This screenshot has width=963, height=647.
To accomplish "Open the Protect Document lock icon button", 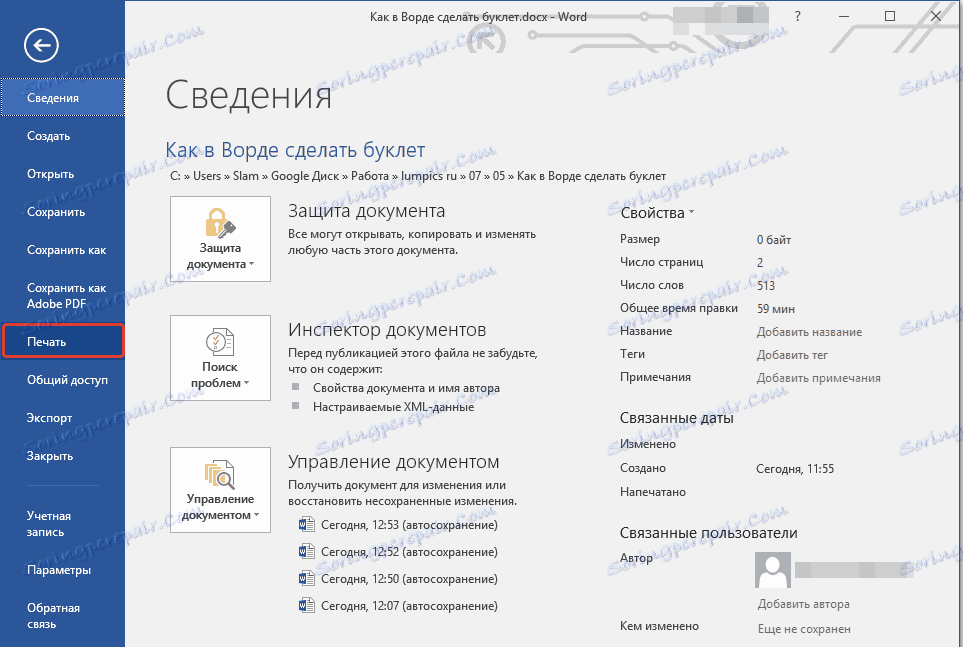I will [x=220, y=239].
